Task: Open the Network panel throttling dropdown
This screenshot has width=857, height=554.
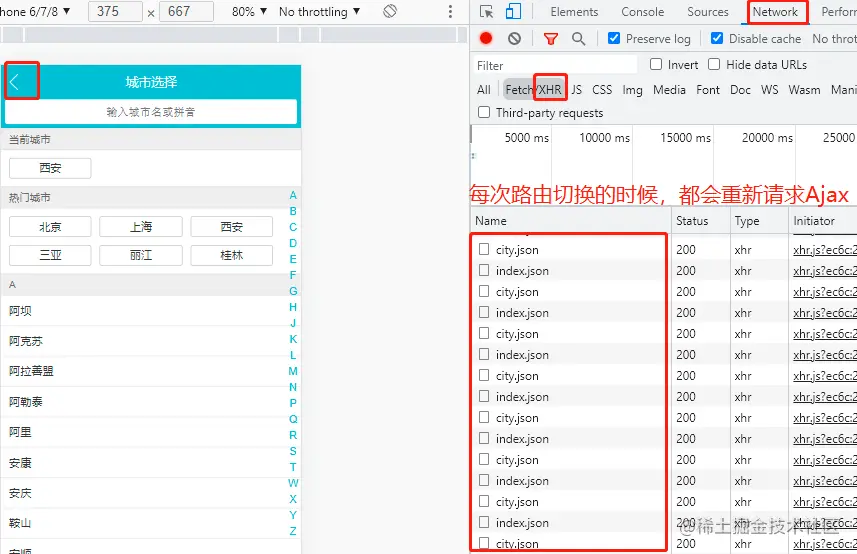Action: (x=834, y=39)
